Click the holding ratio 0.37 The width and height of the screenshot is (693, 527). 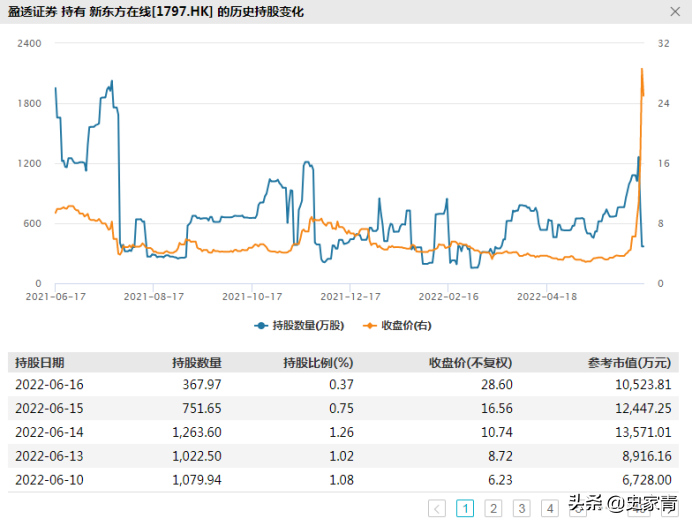tap(341, 385)
